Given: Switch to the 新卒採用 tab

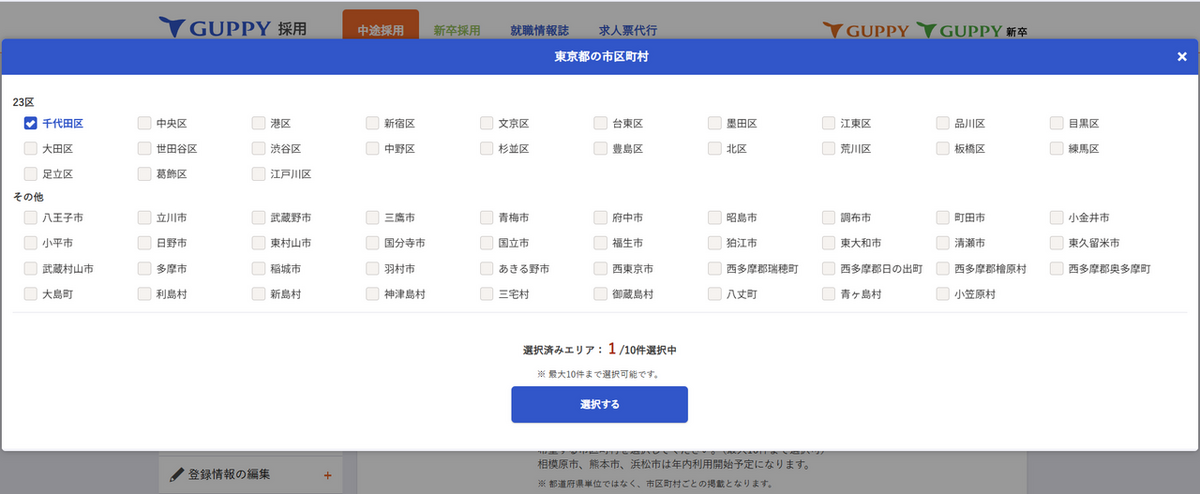Looking at the screenshot, I should coord(457,30).
